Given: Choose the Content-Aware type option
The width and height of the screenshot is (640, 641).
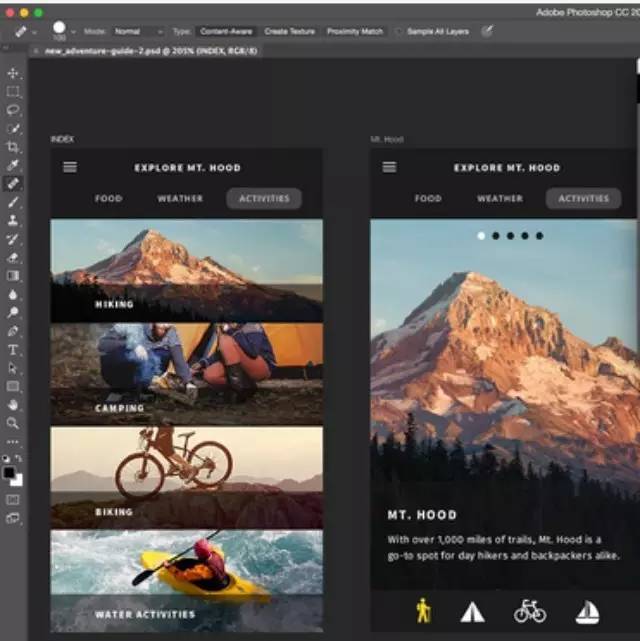Looking at the screenshot, I should point(225,32).
